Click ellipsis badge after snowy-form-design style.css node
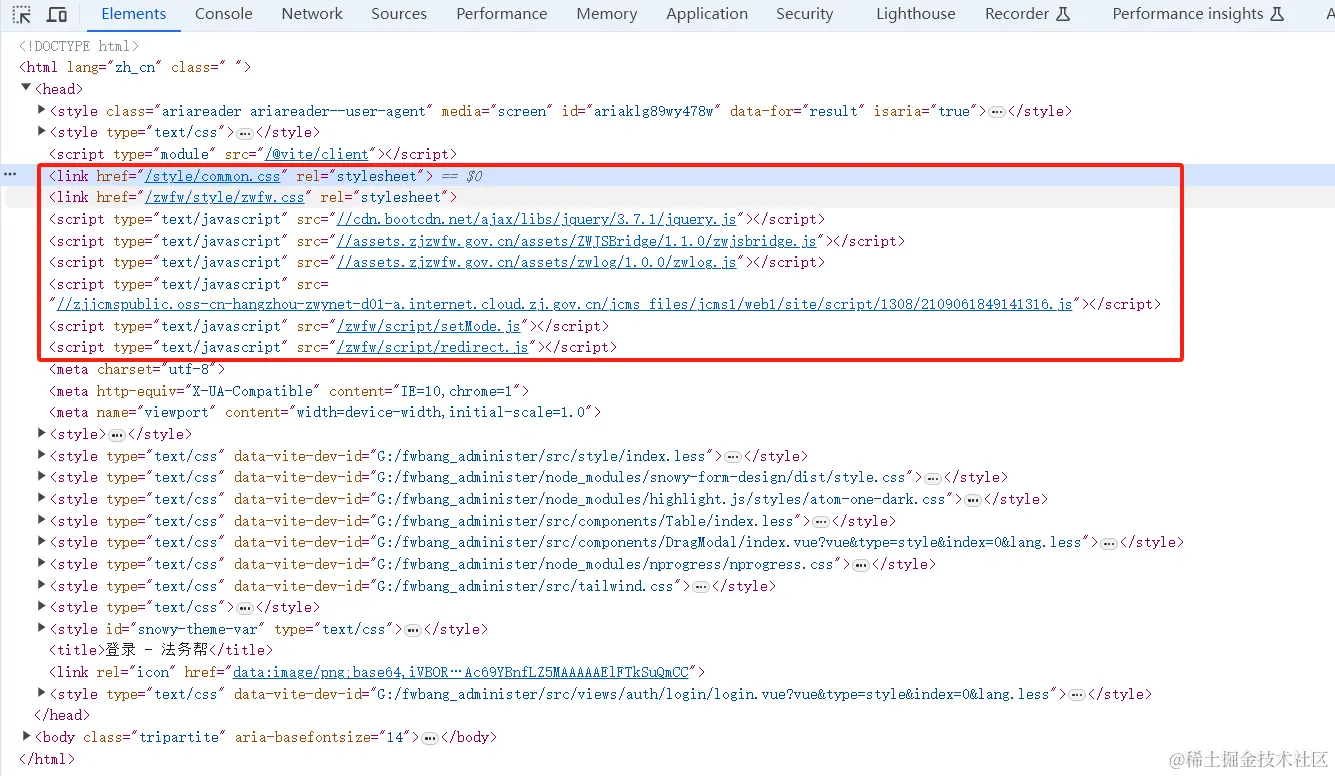The image size is (1335, 776). [x=933, y=478]
